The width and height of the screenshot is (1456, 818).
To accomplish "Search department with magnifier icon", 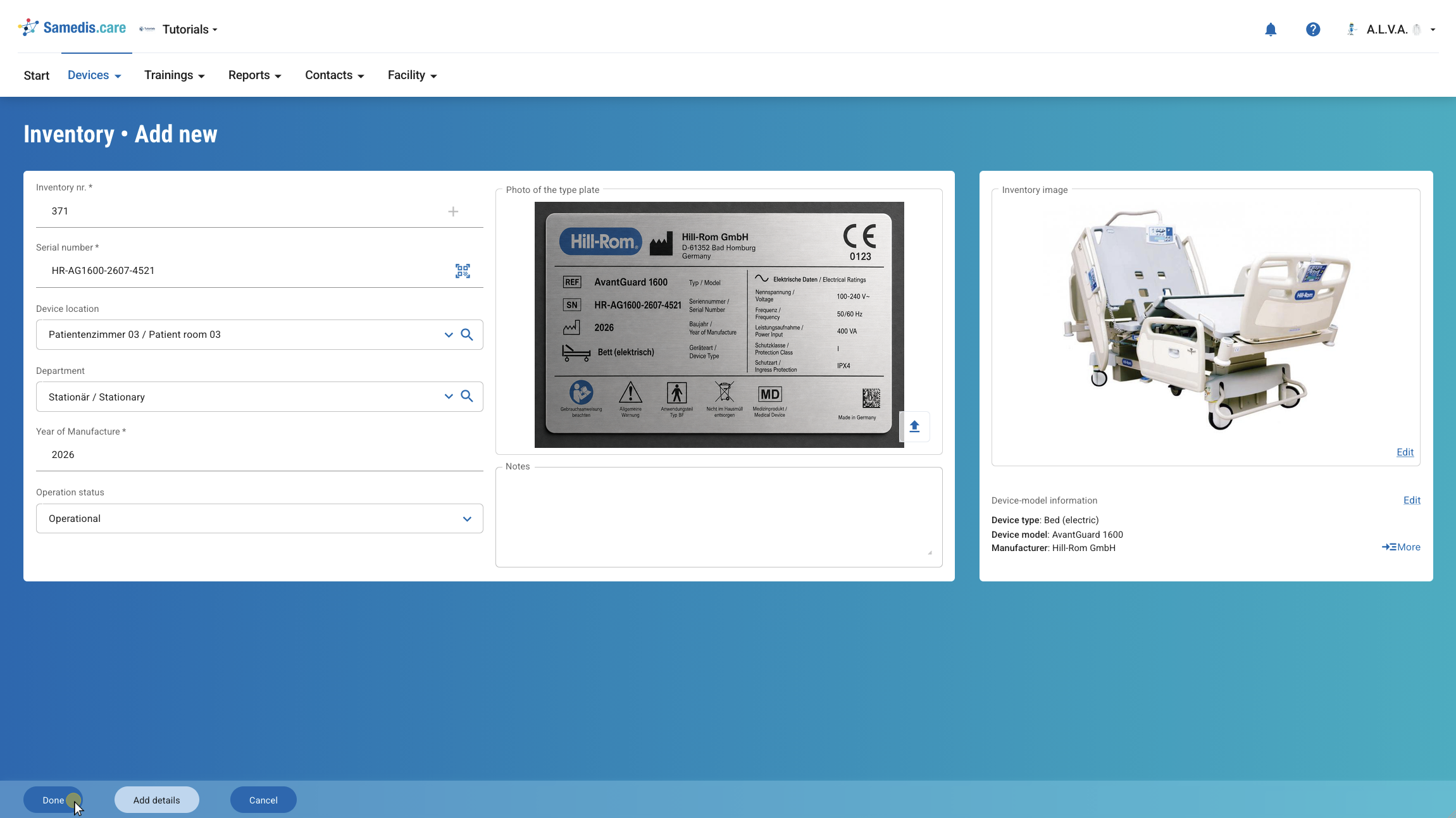I will [x=467, y=397].
